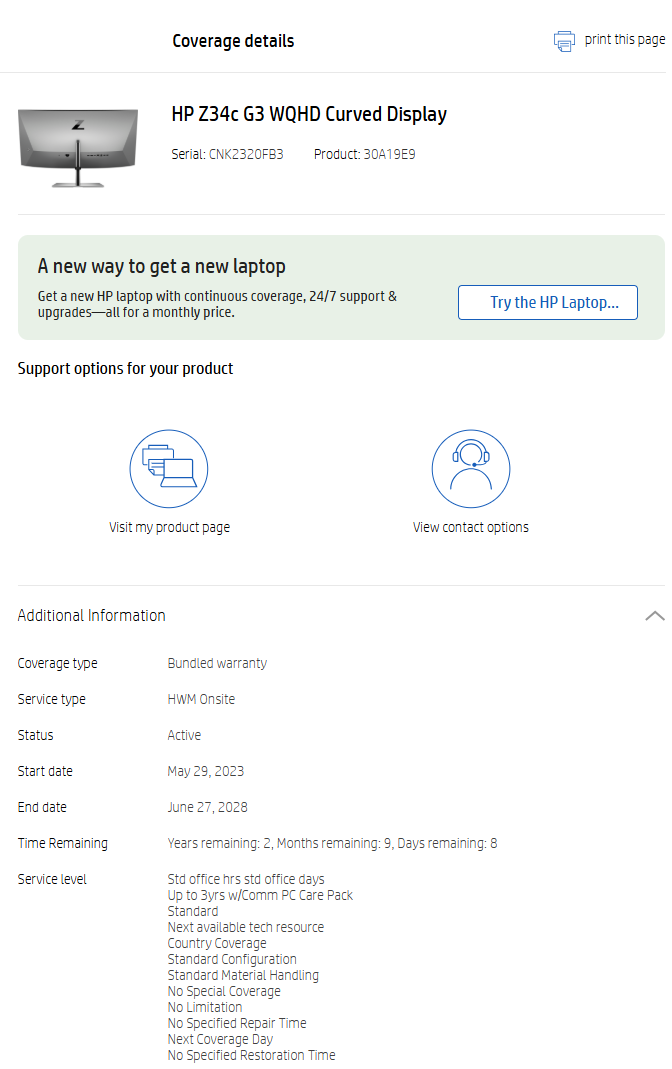
Task: Click the end date June 27, 2028
Action: [x=207, y=807]
